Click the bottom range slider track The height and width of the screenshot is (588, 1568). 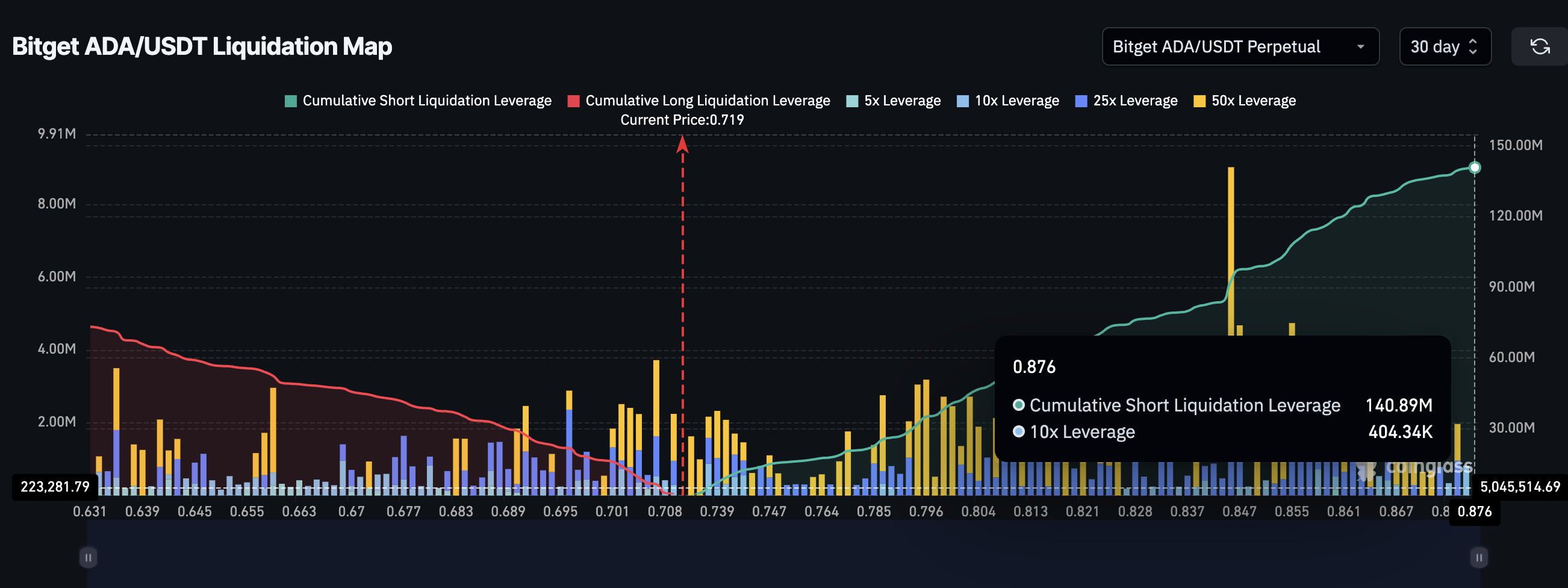[x=784, y=556]
